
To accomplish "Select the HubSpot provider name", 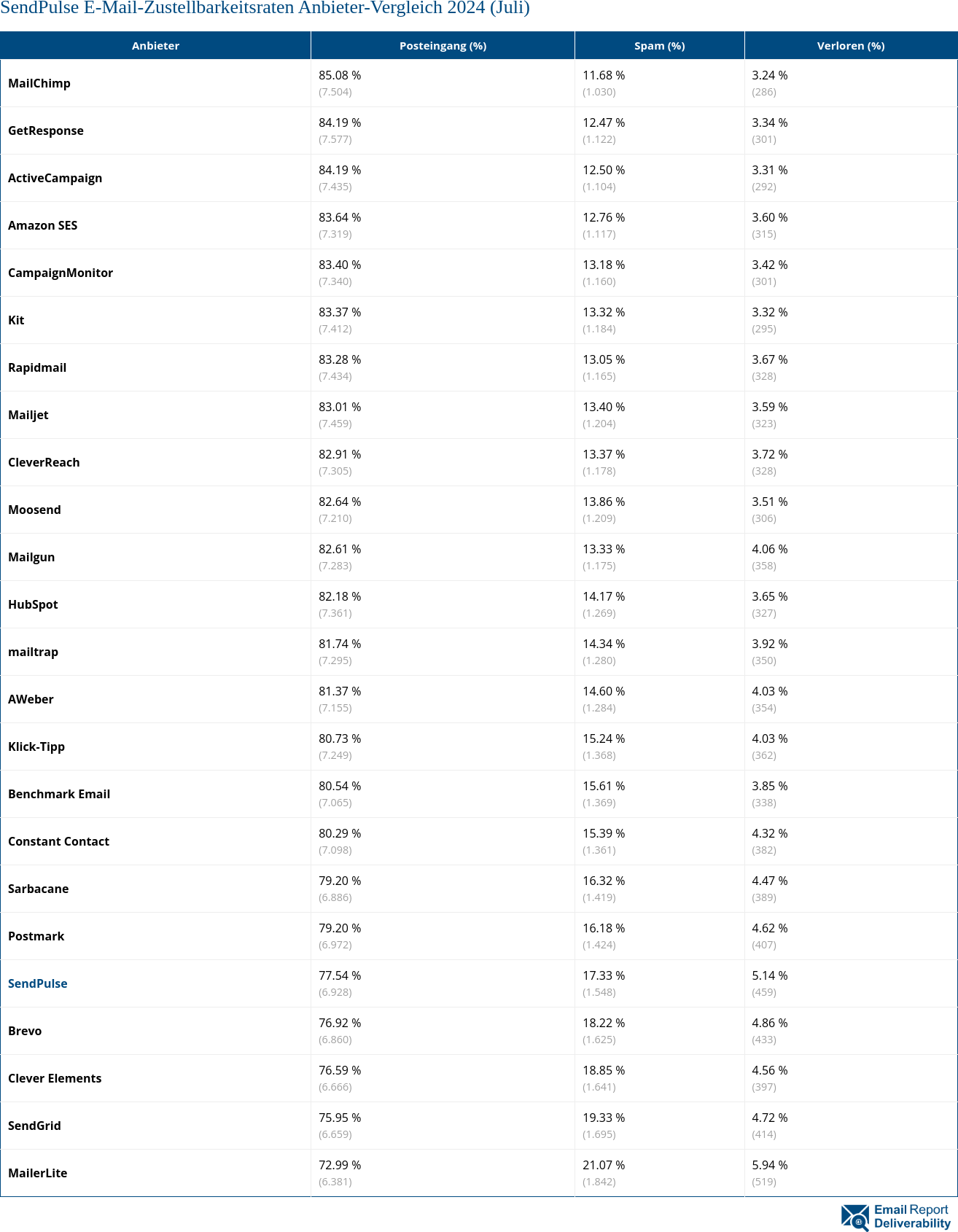I will (x=34, y=604).
